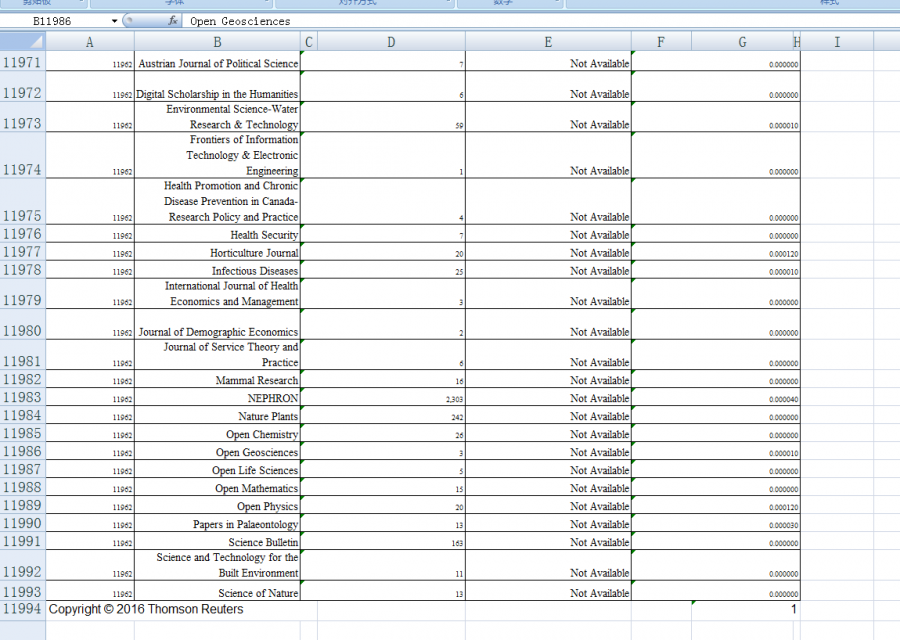Click cell Nature Plants
900x640 pixels.
218,415
